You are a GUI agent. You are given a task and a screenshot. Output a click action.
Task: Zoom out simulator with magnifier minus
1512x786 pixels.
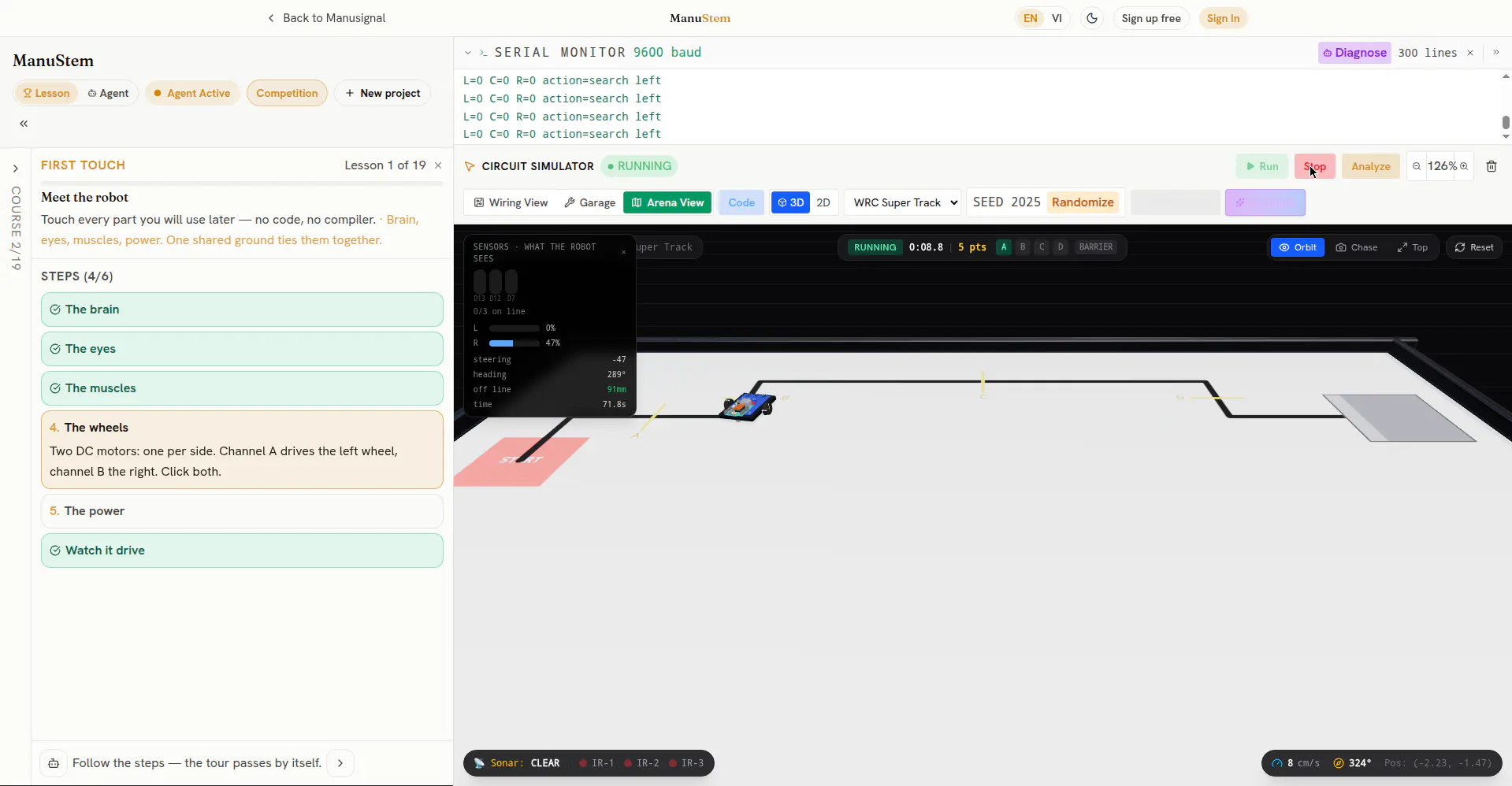coord(1417,166)
